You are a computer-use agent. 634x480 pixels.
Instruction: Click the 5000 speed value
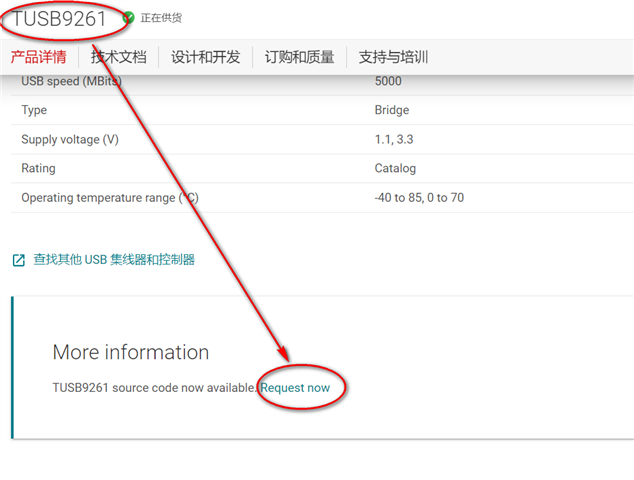[x=388, y=81]
